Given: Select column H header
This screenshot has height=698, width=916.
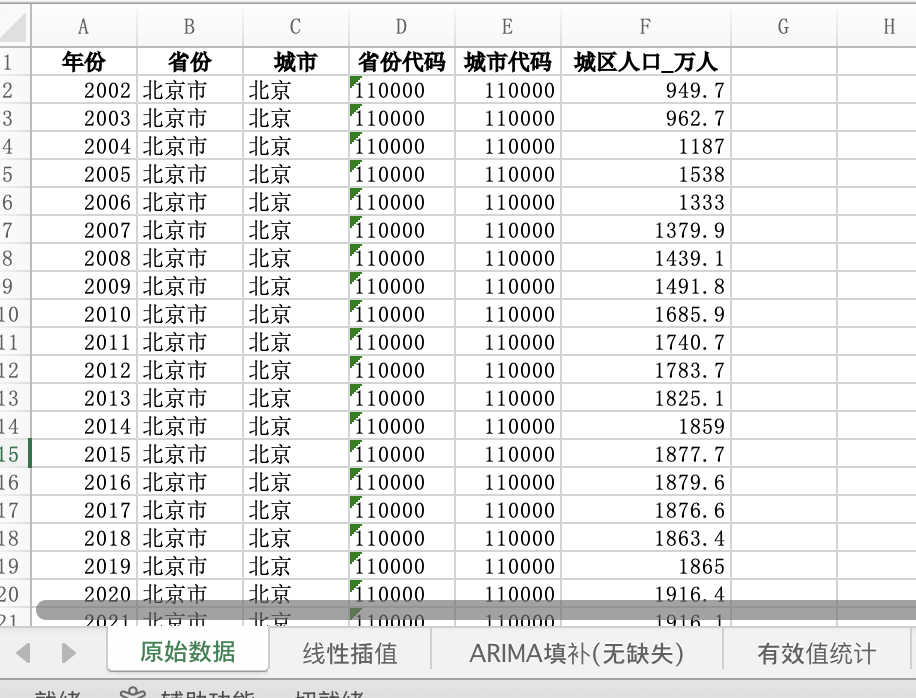Looking at the screenshot, I should pos(876,26).
